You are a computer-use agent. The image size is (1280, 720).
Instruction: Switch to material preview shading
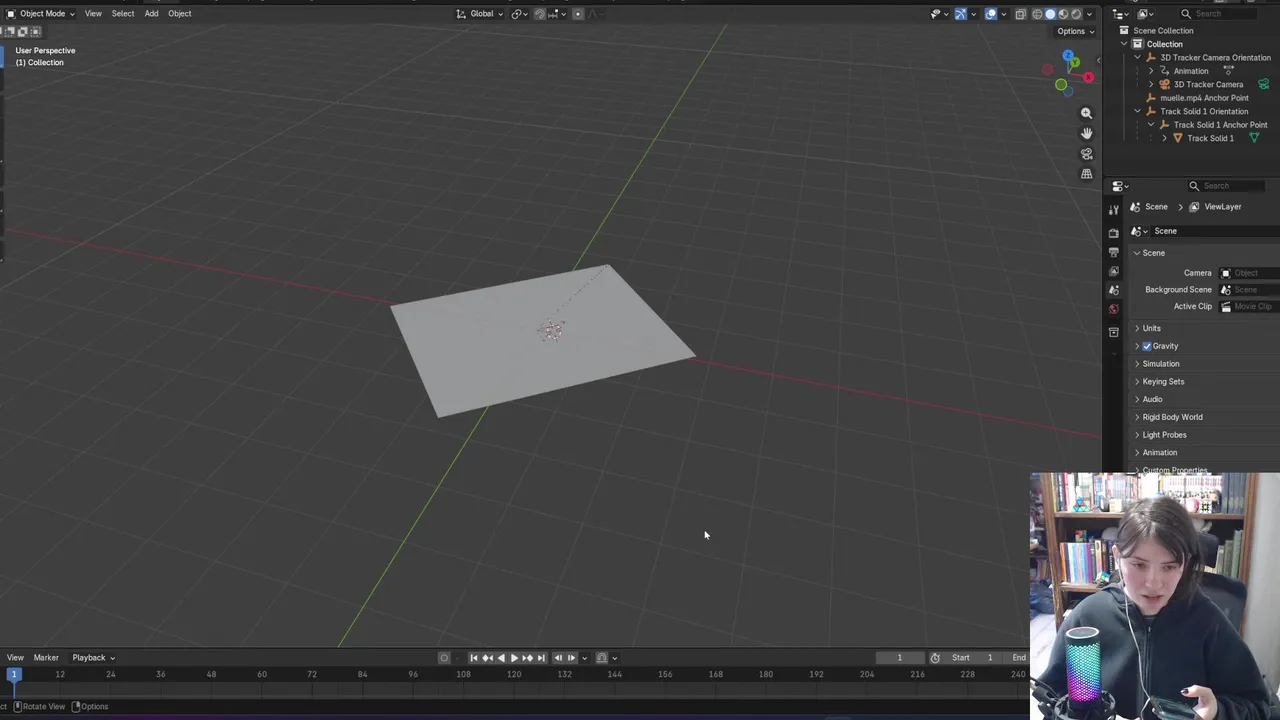coord(1063,13)
